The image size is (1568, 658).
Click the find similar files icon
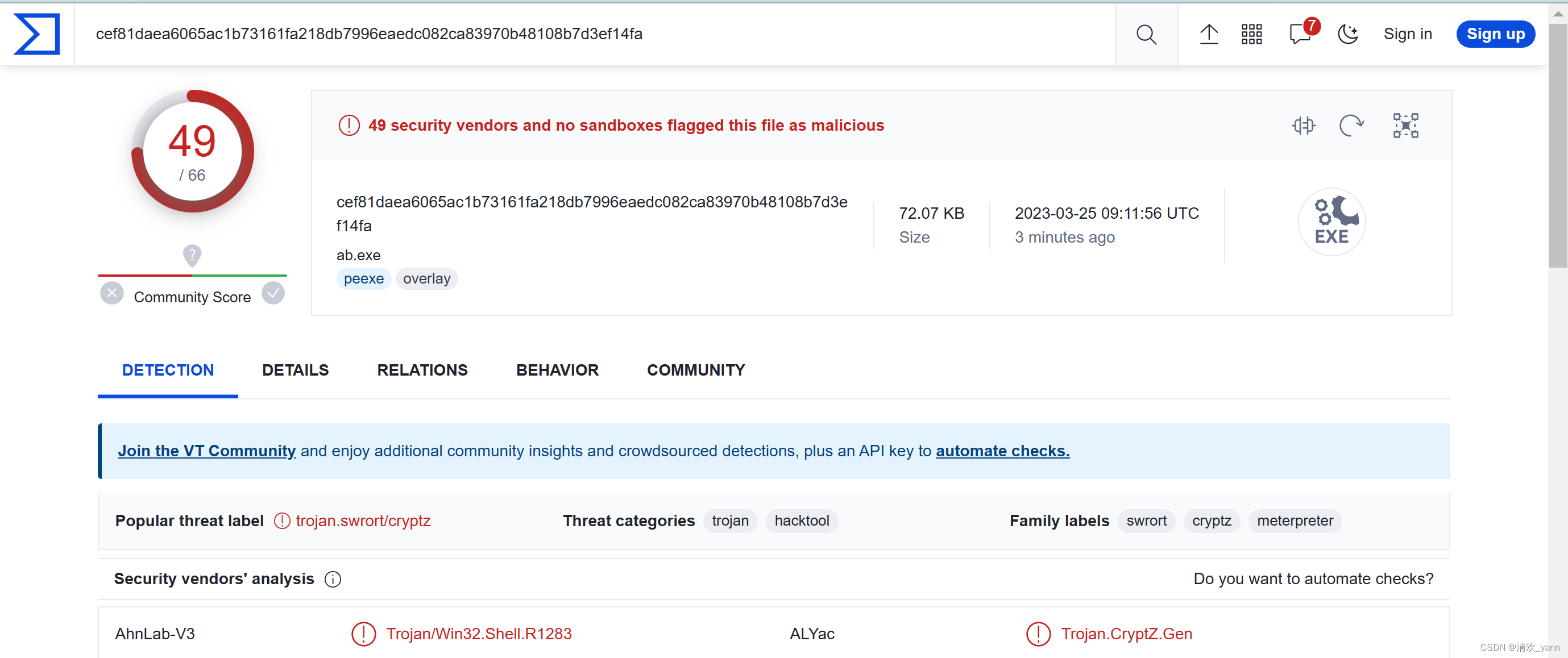pyautogui.click(x=1303, y=126)
